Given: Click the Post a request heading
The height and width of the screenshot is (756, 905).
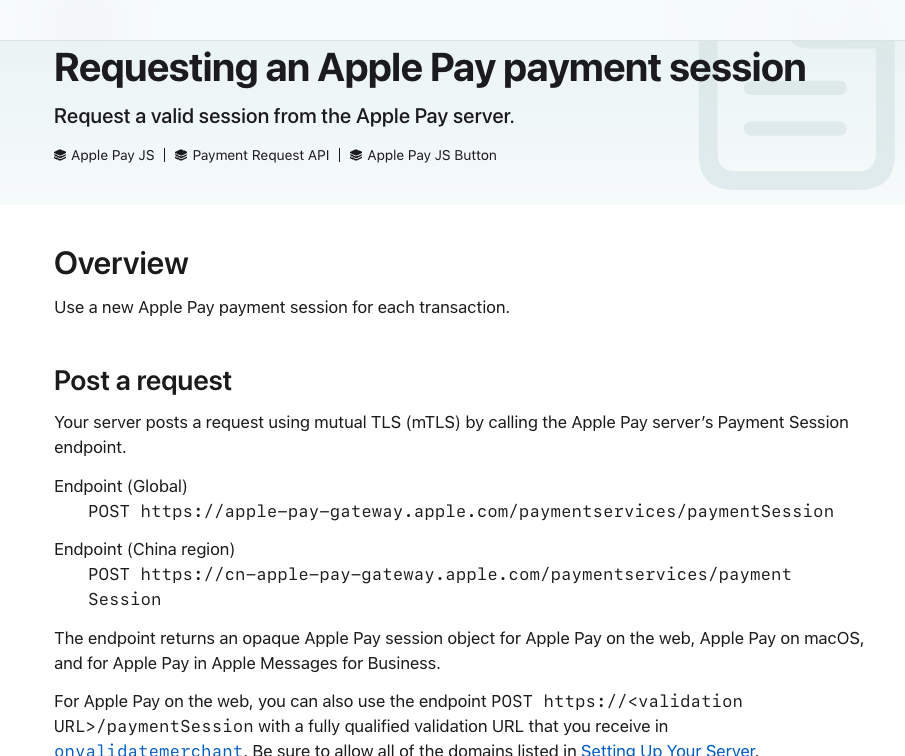Looking at the screenshot, I should (x=143, y=381).
